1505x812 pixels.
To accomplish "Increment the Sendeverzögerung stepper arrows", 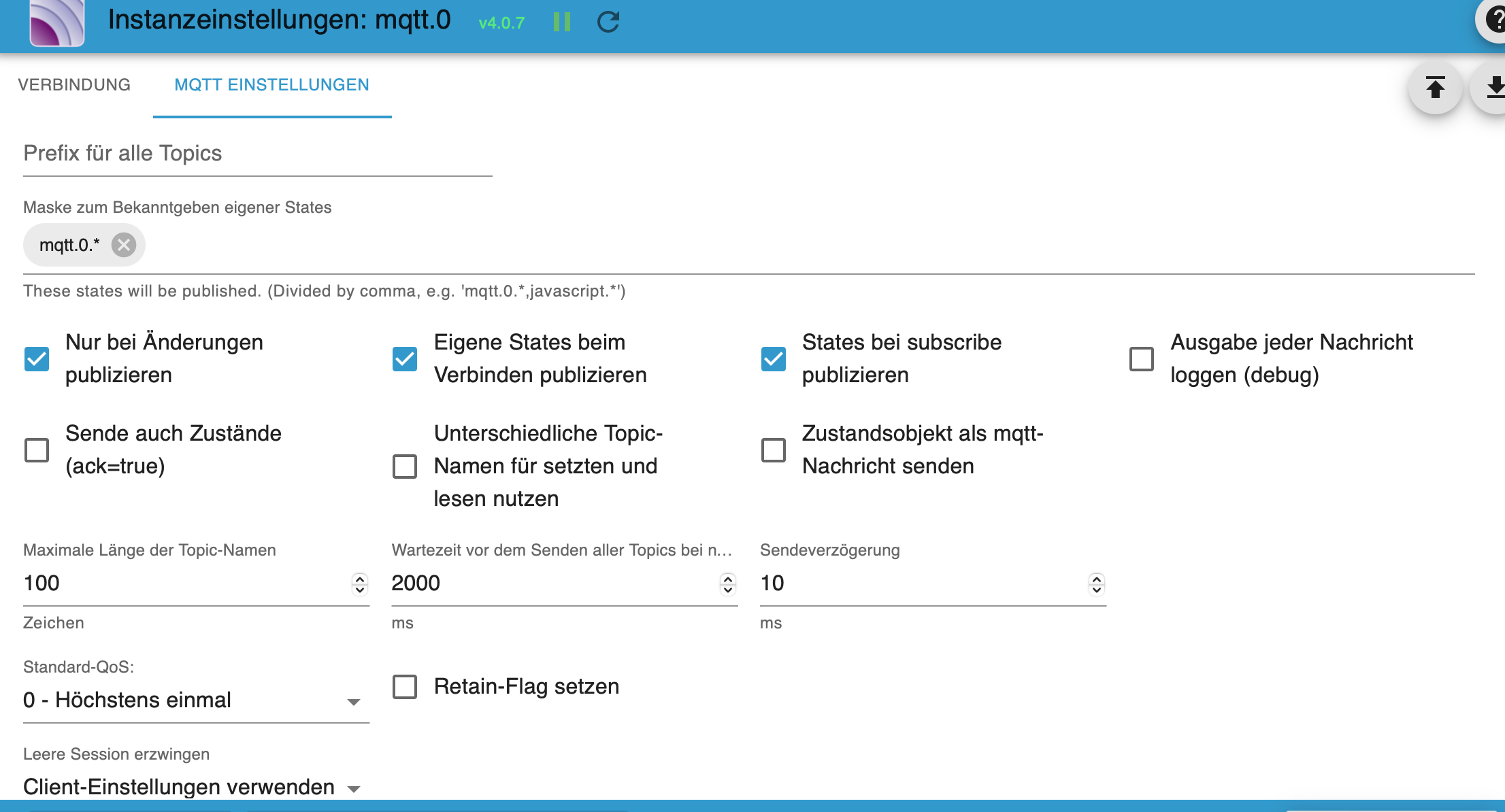I will click(x=1096, y=579).
